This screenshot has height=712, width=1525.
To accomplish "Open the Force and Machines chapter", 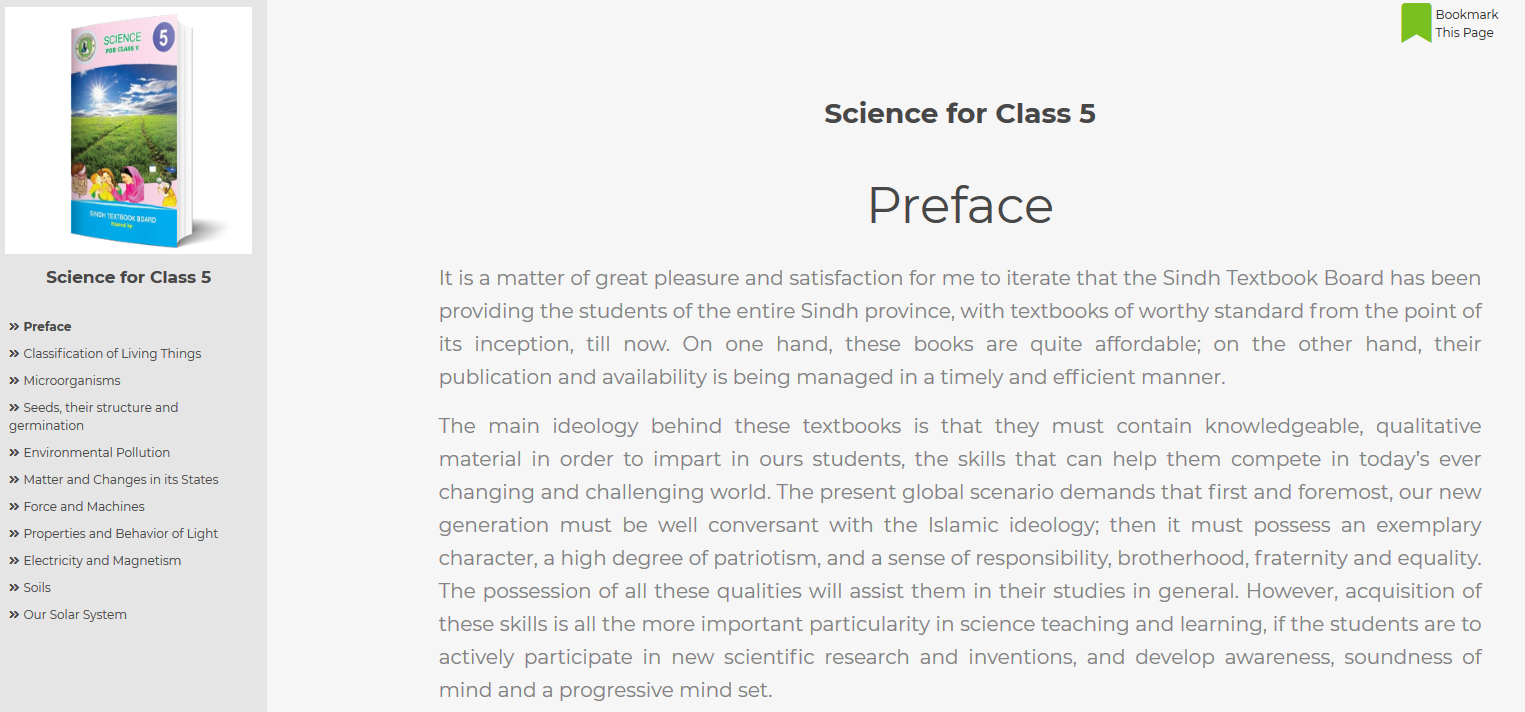I will pyautogui.click(x=84, y=506).
